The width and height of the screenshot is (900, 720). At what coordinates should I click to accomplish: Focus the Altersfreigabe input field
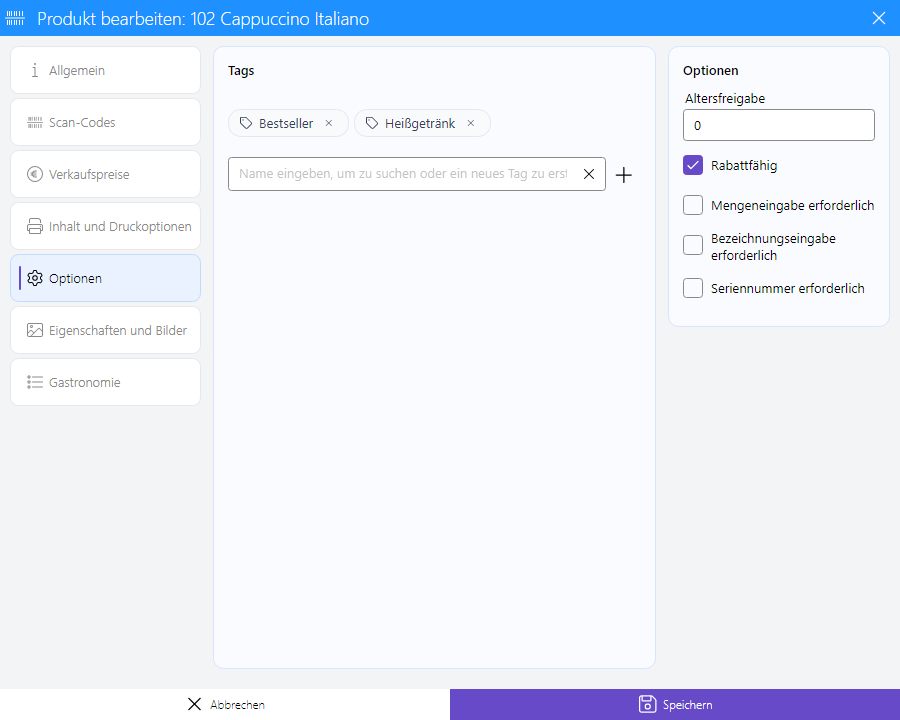779,125
